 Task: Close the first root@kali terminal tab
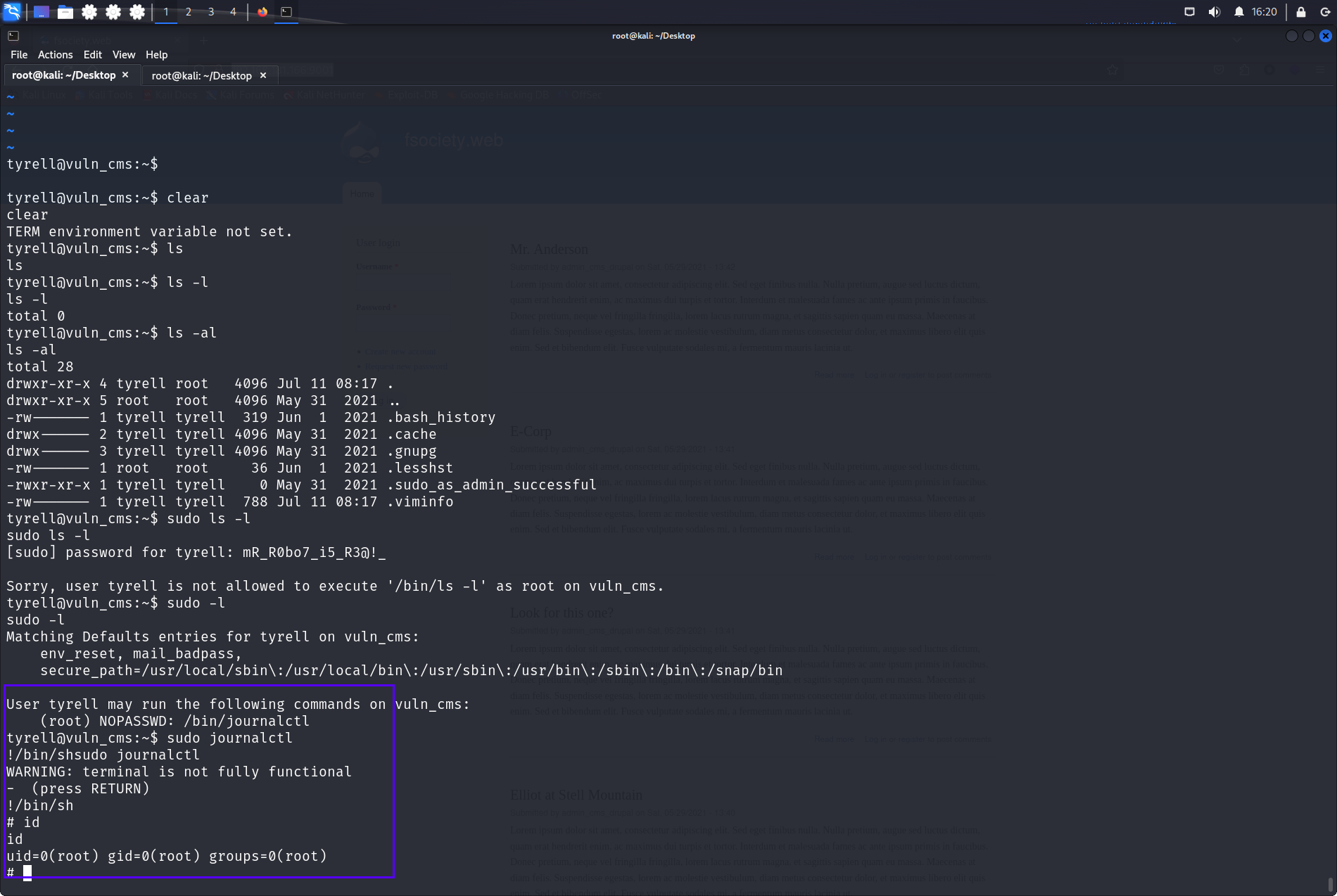tap(125, 75)
